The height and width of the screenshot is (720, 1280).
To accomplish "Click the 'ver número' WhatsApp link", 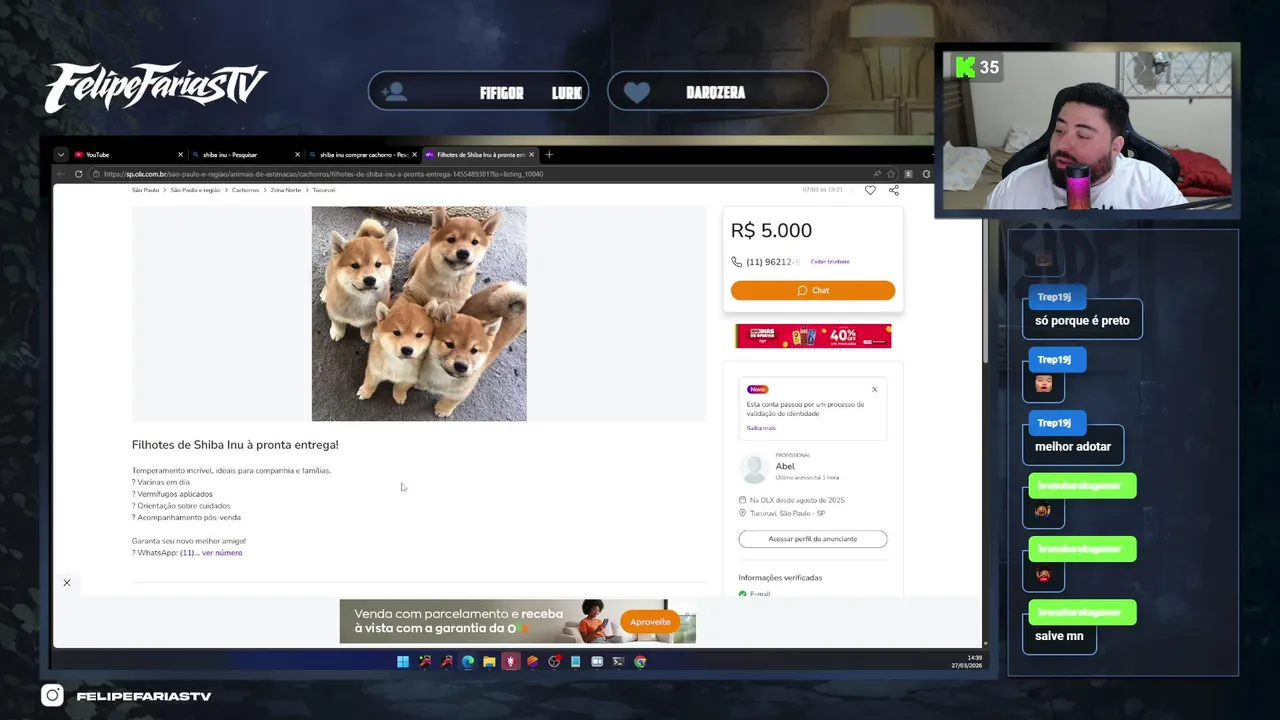I will coord(222,553).
